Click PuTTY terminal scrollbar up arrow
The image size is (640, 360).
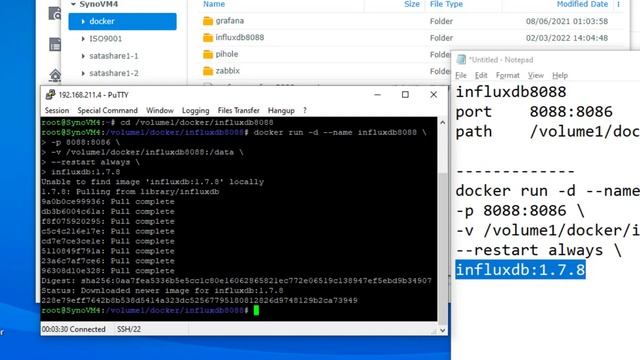pyautogui.click(x=442, y=122)
